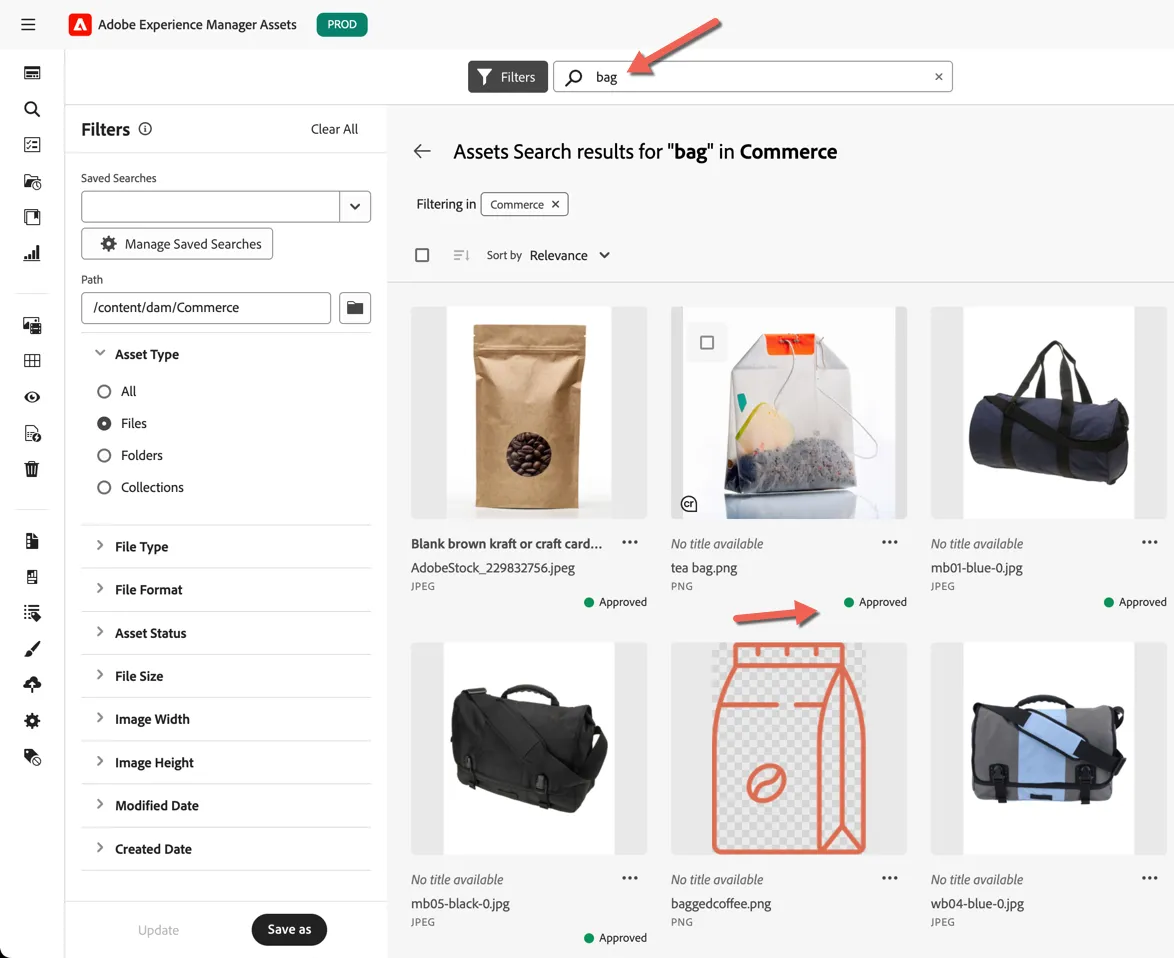The width and height of the screenshot is (1174, 958).
Task: Click the search field containing bag
Action: pos(752,76)
